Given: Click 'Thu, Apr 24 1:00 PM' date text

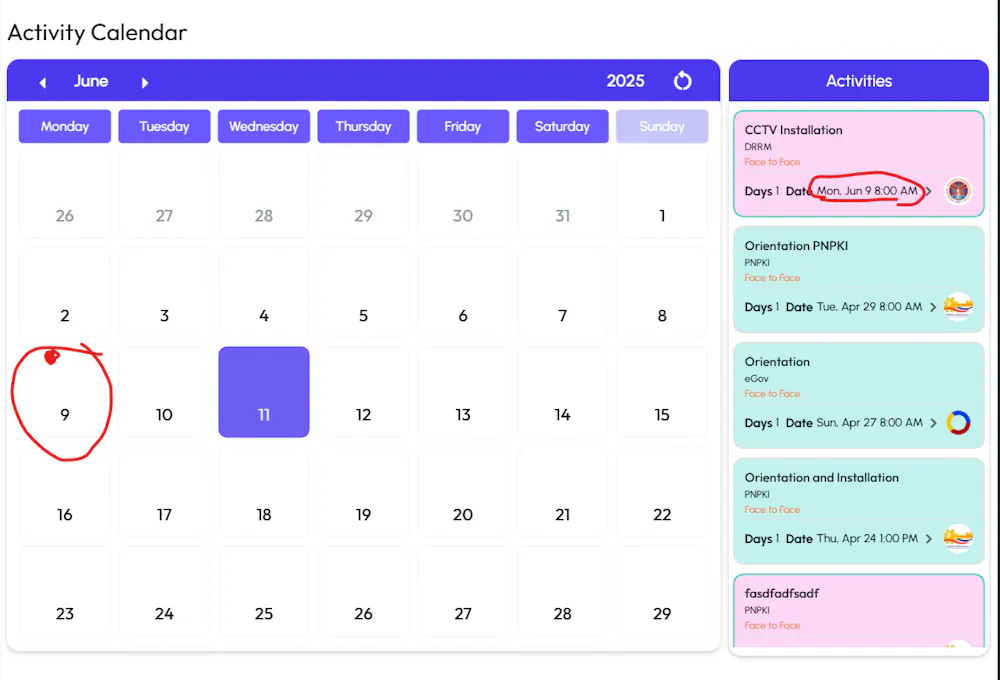Looking at the screenshot, I should 867,538.
